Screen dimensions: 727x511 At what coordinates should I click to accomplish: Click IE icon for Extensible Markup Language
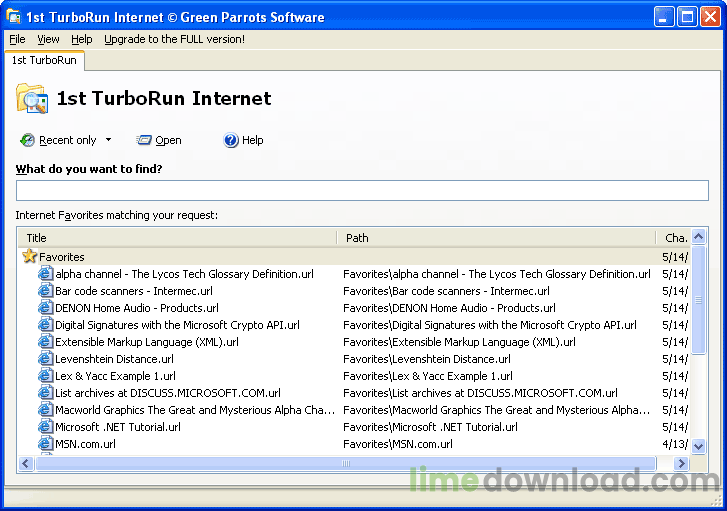(x=45, y=342)
